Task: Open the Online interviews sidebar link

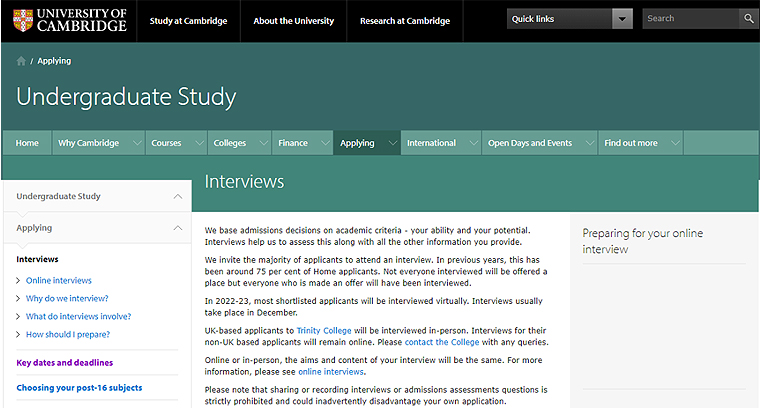Action: tap(58, 281)
